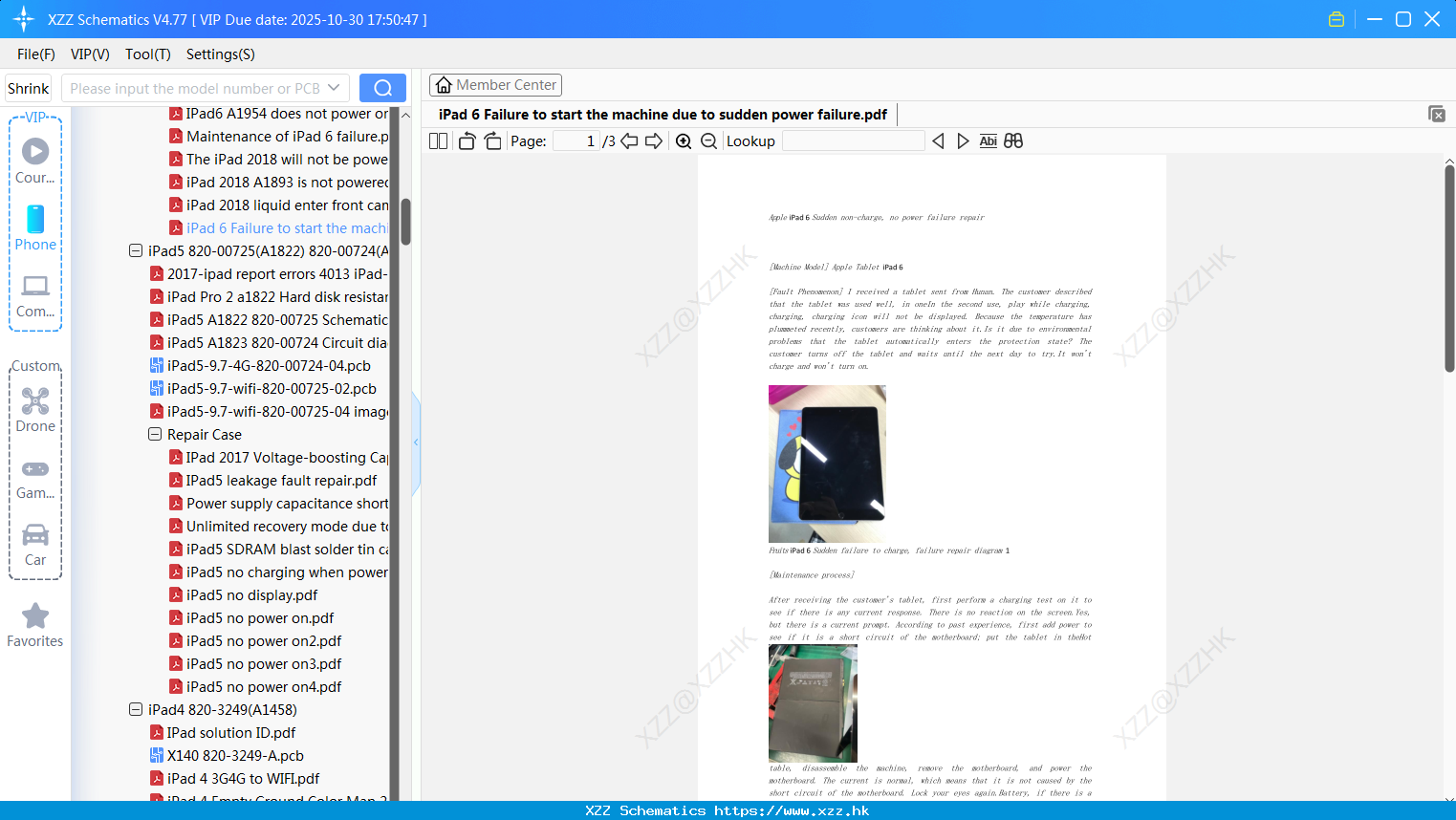
Task: Open the Courses sidebar icon
Action: point(35,161)
